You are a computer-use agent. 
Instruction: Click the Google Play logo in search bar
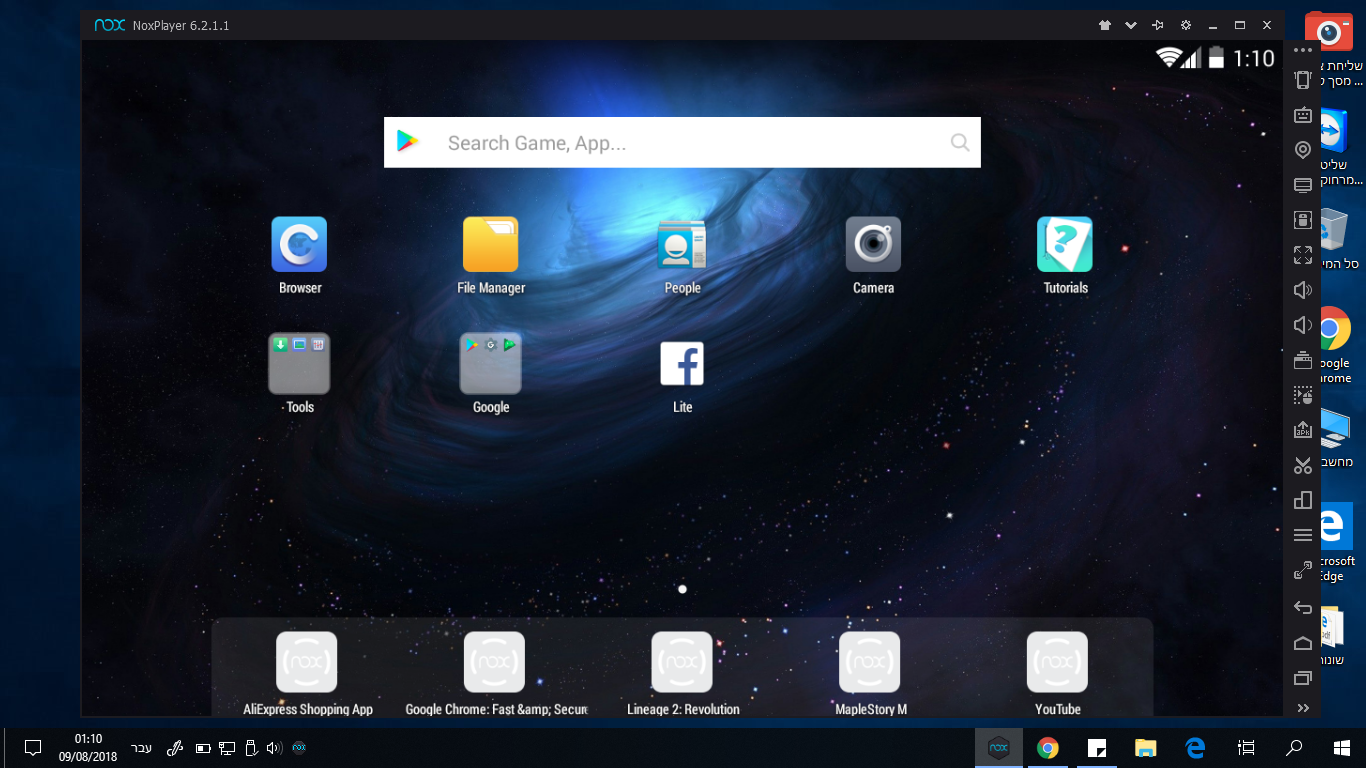click(407, 142)
